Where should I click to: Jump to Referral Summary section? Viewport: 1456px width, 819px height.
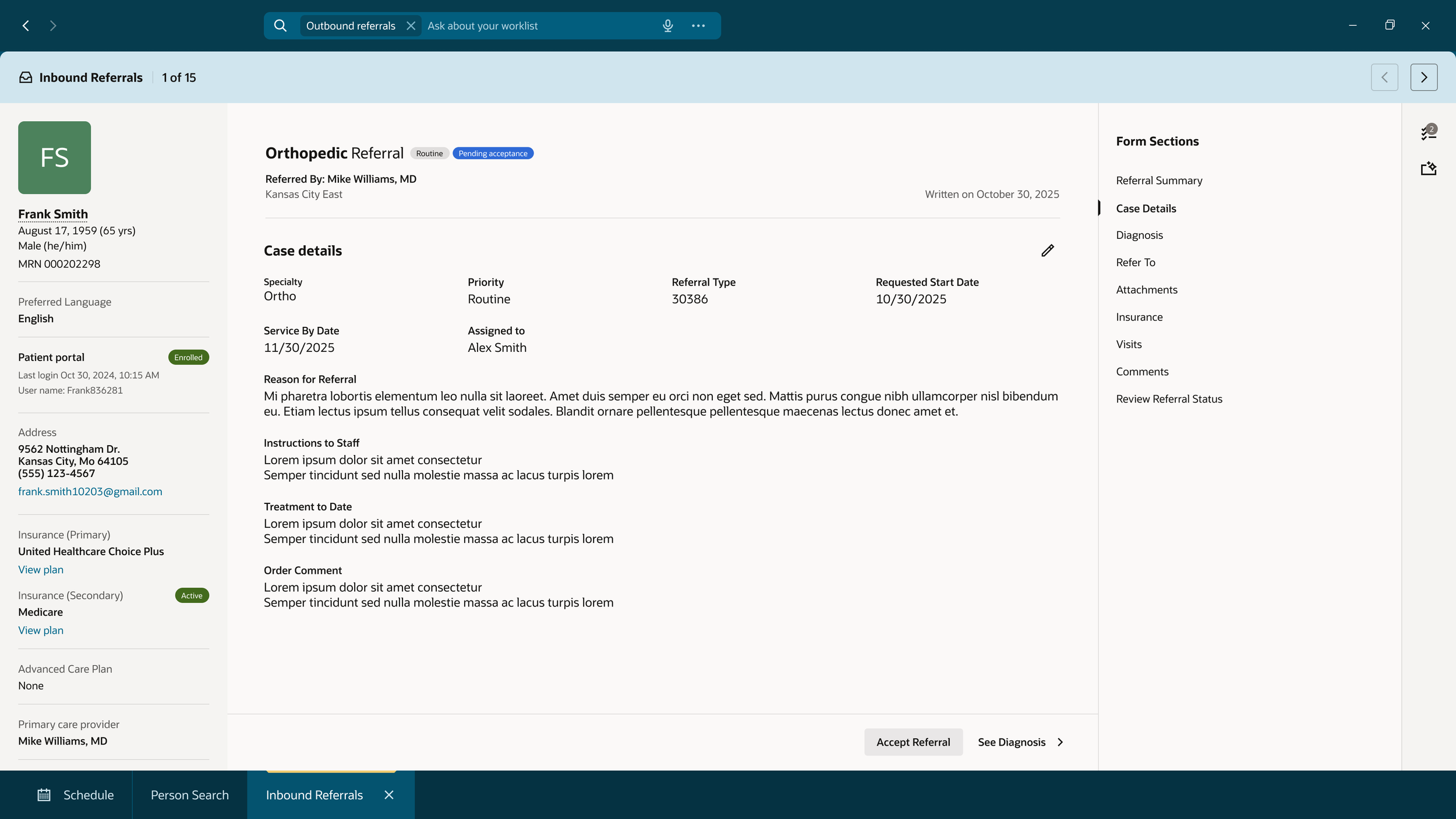pyautogui.click(x=1159, y=181)
